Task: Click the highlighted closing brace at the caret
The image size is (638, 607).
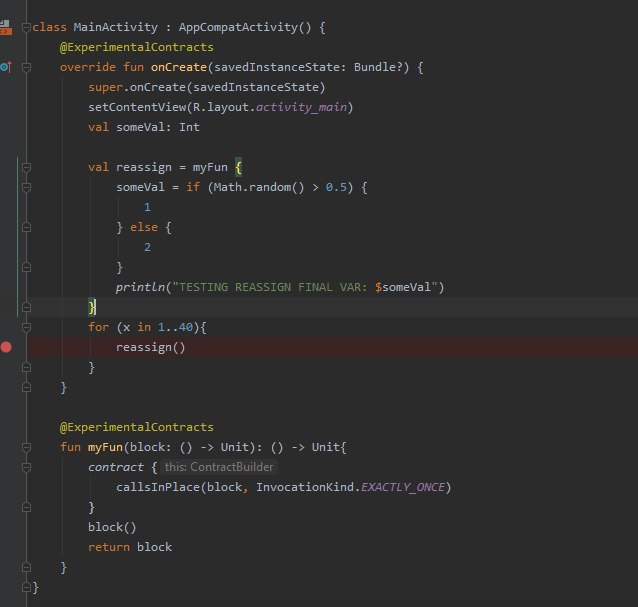Action: pos(92,307)
